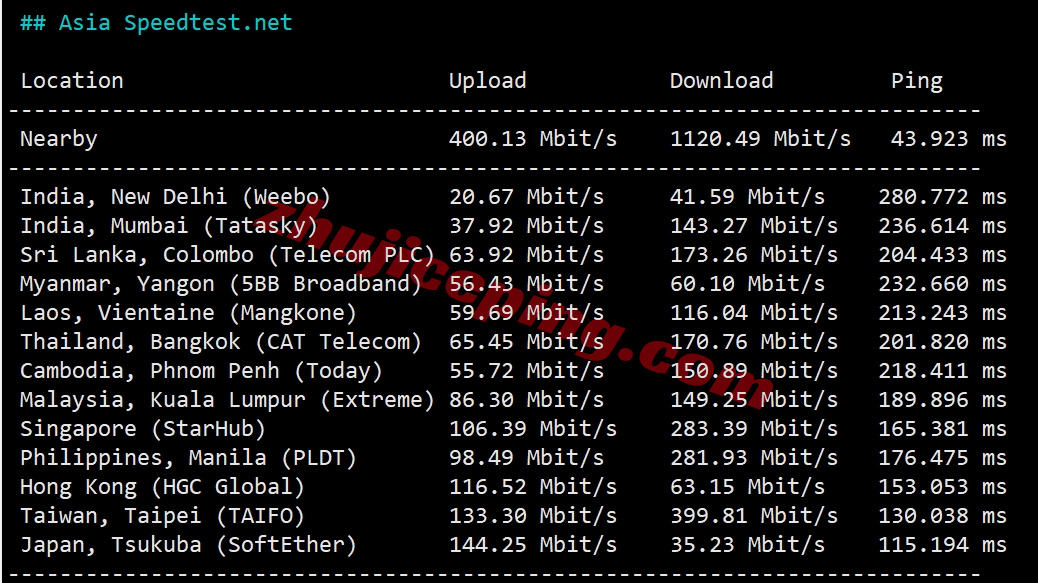The image size is (1038, 583).
Task: Select Sri Lanka, Colombo (Telecom PLC) line
Action: (x=513, y=255)
